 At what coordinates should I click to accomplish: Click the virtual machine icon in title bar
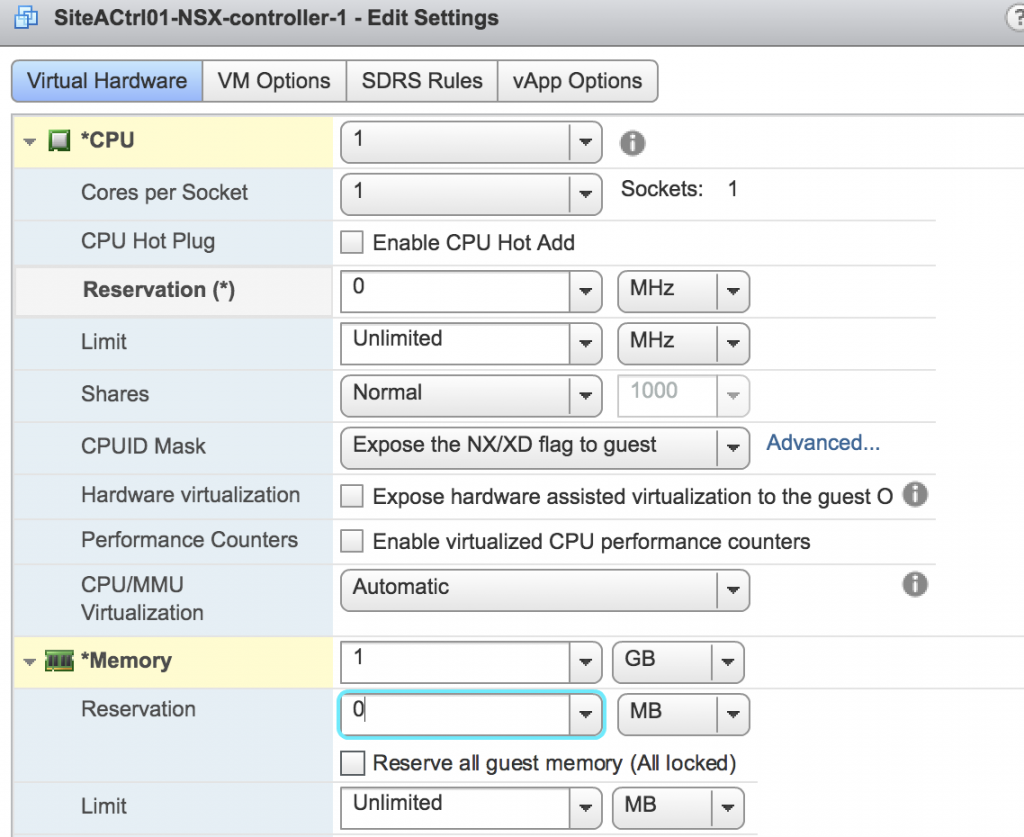(25, 18)
